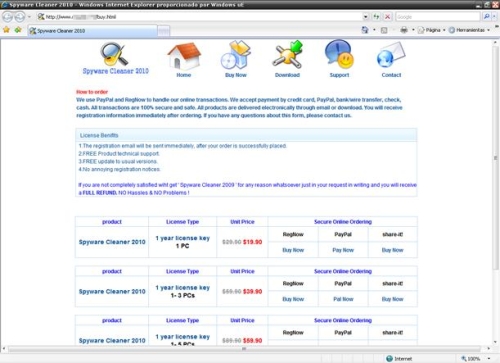Open the Home house icon

click(x=184, y=55)
